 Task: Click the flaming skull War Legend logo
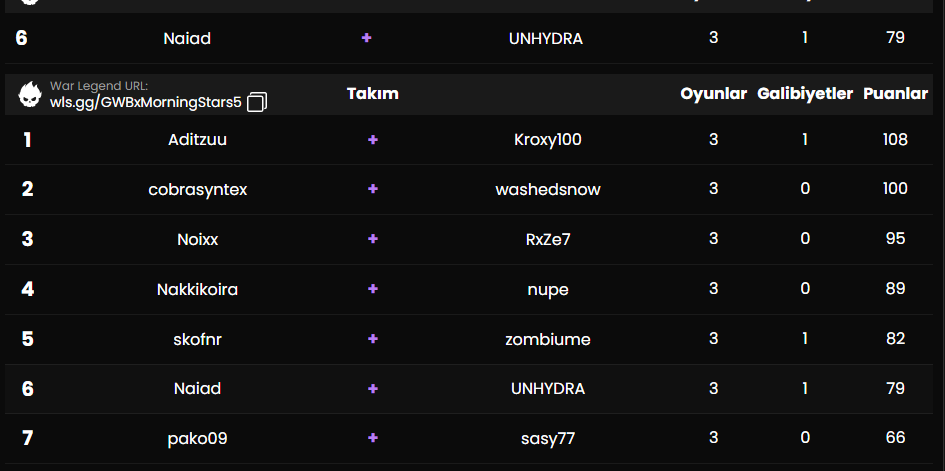pos(30,95)
